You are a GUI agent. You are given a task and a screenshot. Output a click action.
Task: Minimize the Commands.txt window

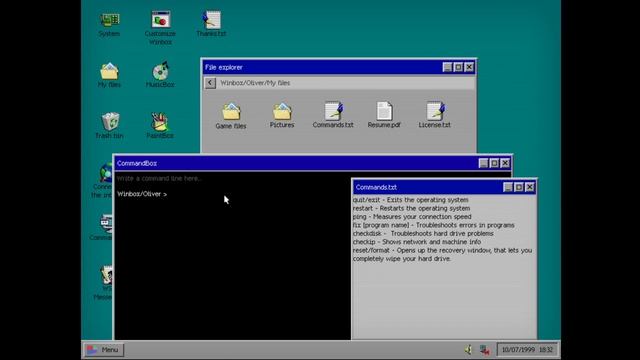click(x=508, y=187)
